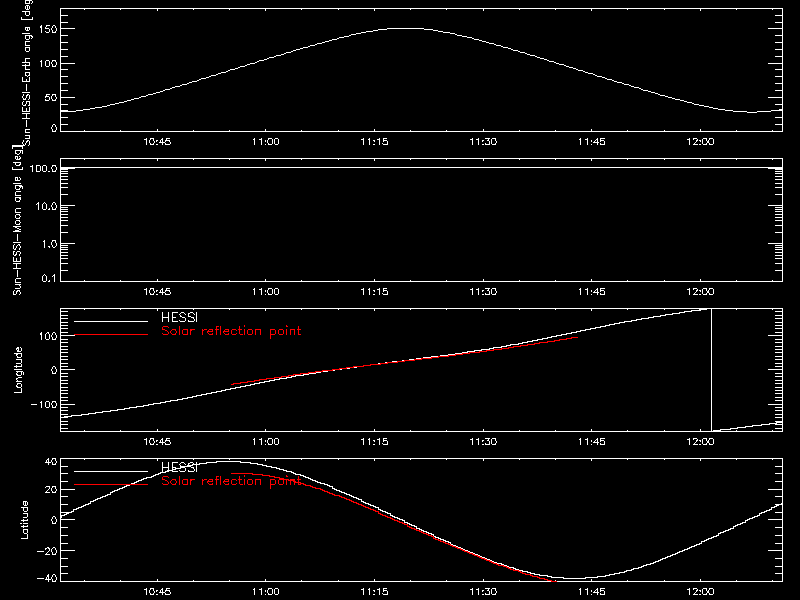
Task: Click white legend line sample in Longitude plot
Action: [111, 321]
